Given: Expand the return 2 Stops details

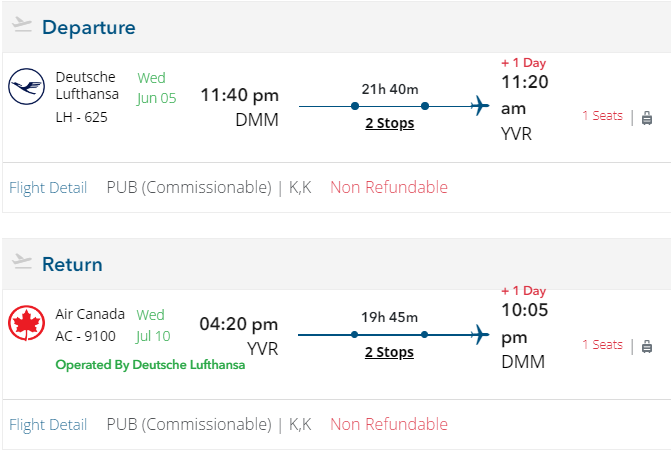Looking at the screenshot, I should pos(389,352).
